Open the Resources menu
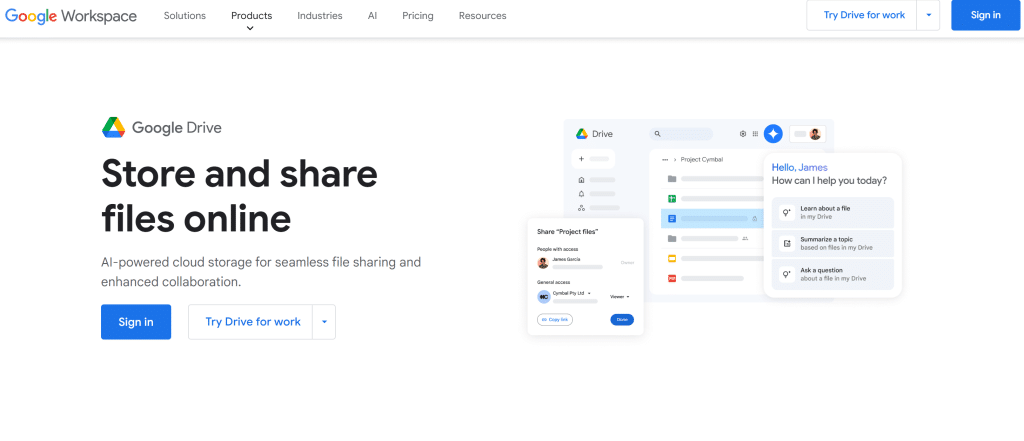 [x=483, y=16]
